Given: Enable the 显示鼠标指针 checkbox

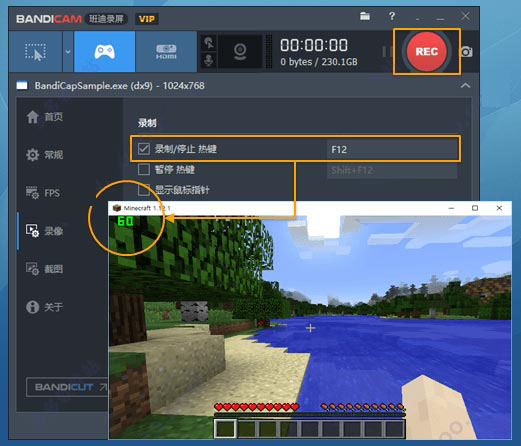Looking at the screenshot, I should point(144,190).
